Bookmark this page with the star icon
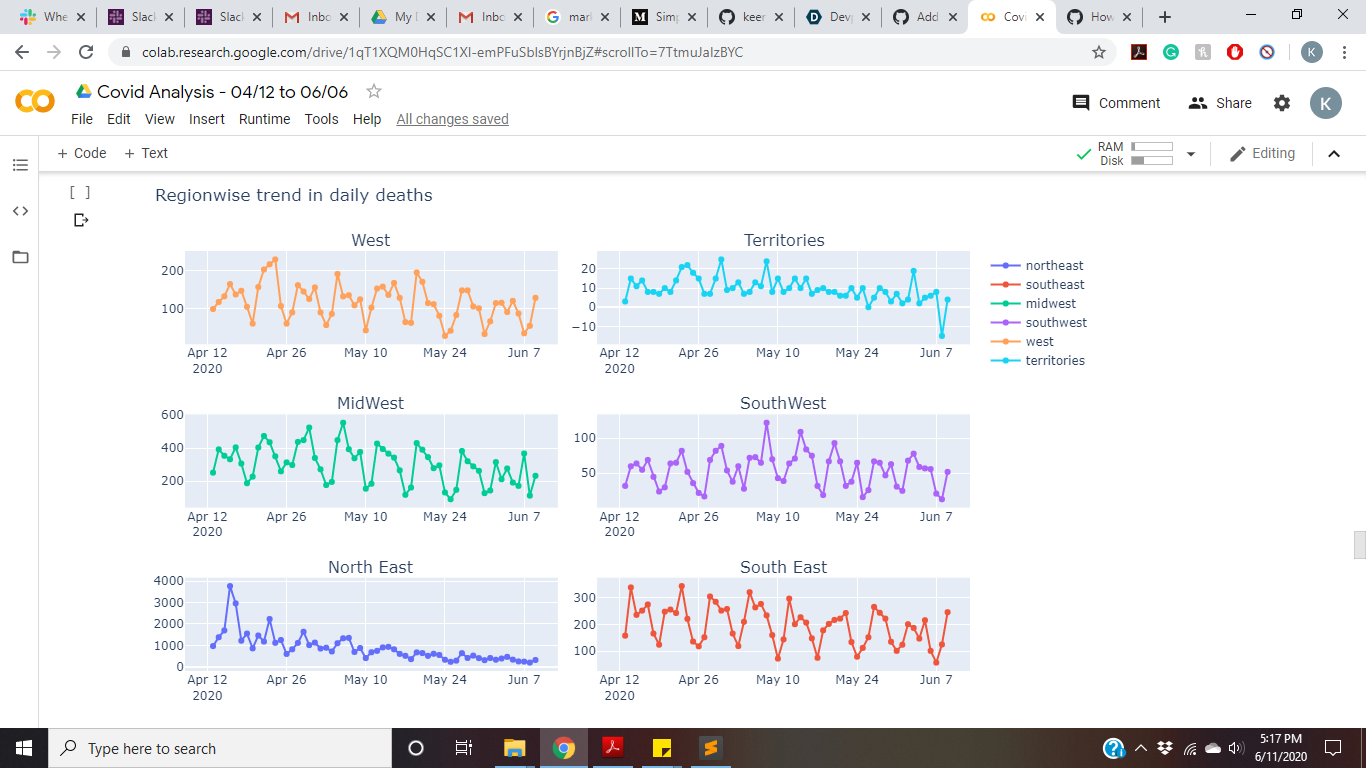The width and height of the screenshot is (1366, 768). (x=1099, y=52)
